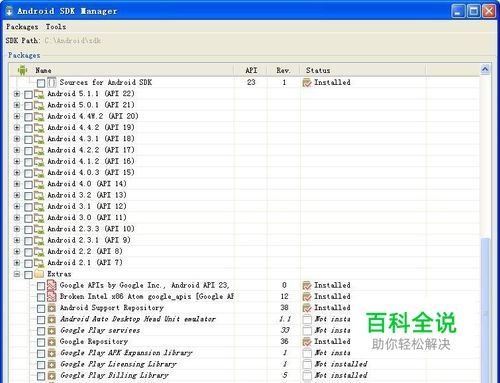Check the Google Play services checkbox

(41, 331)
